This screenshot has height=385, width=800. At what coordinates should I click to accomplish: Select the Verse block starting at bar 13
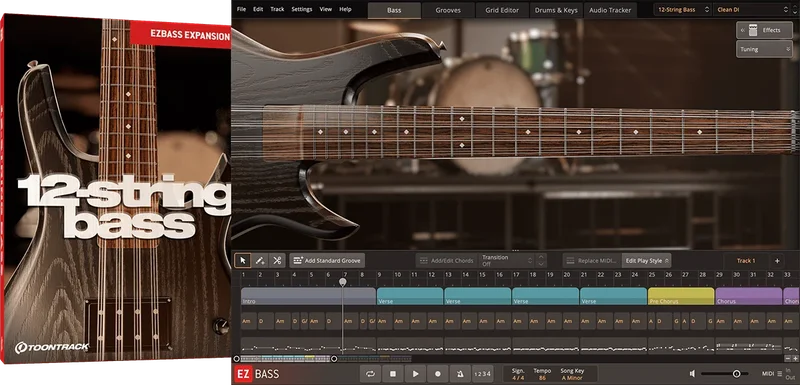click(x=478, y=296)
